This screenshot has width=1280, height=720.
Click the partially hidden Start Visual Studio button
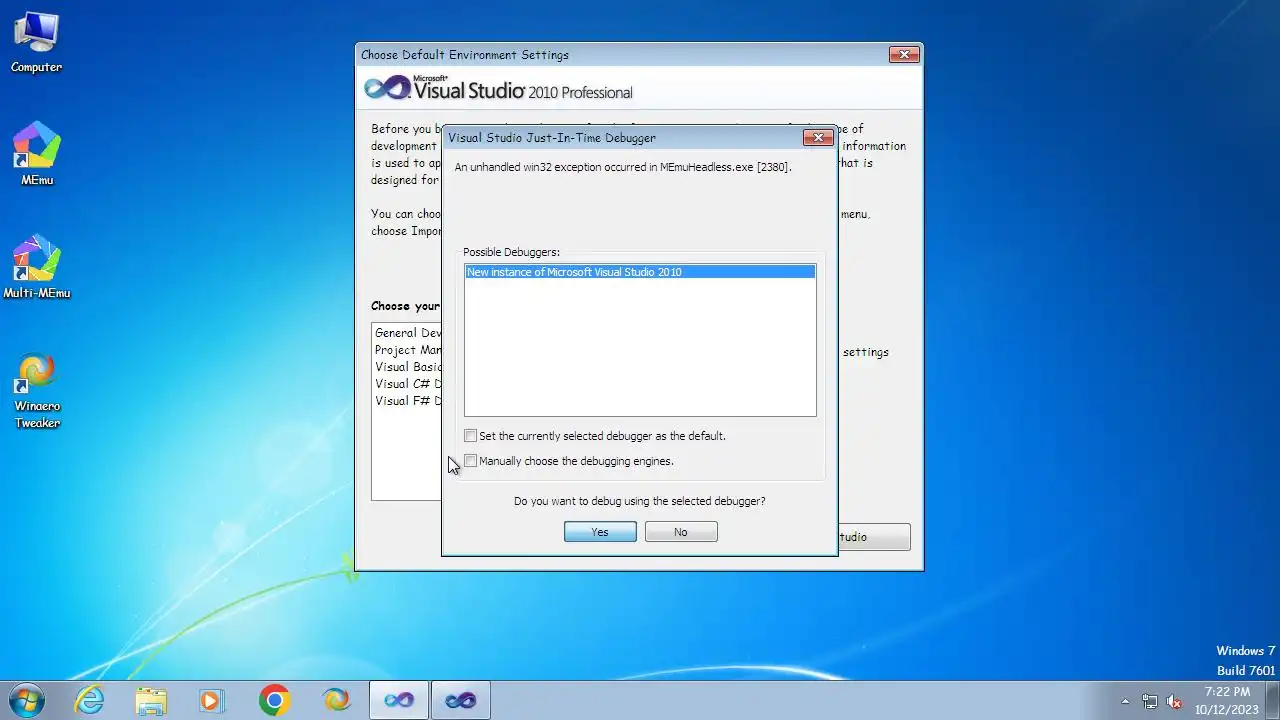click(874, 537)
